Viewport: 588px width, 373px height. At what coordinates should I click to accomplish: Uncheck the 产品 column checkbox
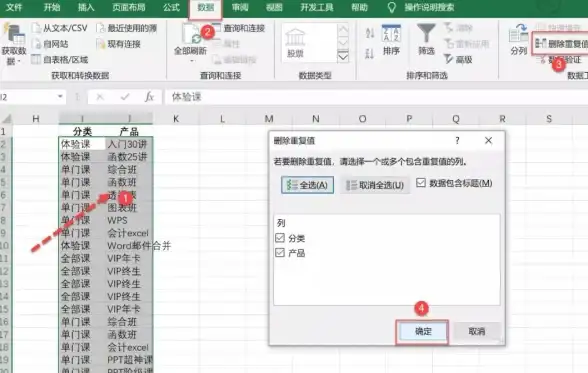[x=280, y=253]
